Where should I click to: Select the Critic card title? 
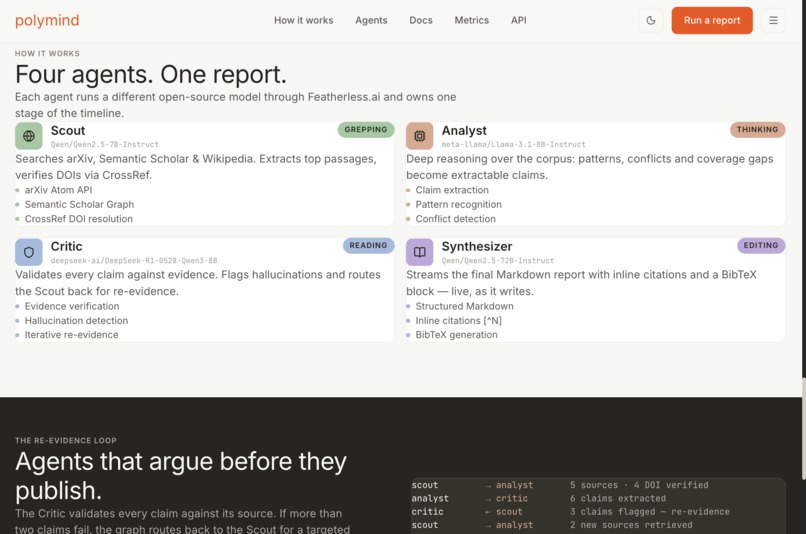click(66, 246)
